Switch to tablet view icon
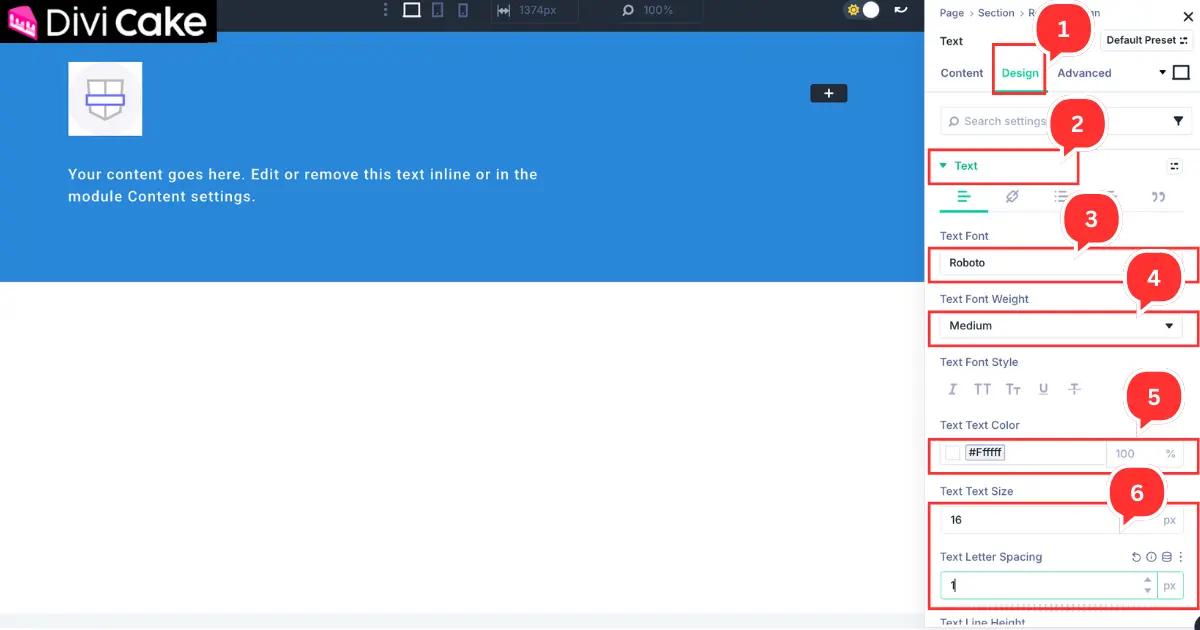This screenshot has width=1200, height=630. [x=437, y=10]
